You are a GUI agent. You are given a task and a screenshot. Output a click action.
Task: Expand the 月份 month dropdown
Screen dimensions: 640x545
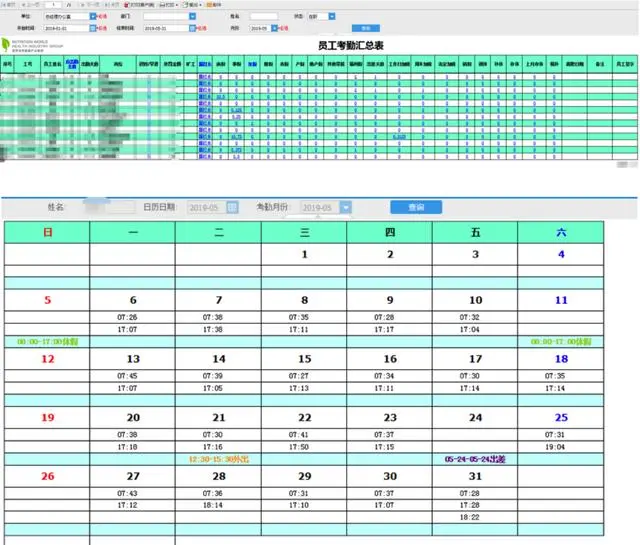click(x=275, y=28)
